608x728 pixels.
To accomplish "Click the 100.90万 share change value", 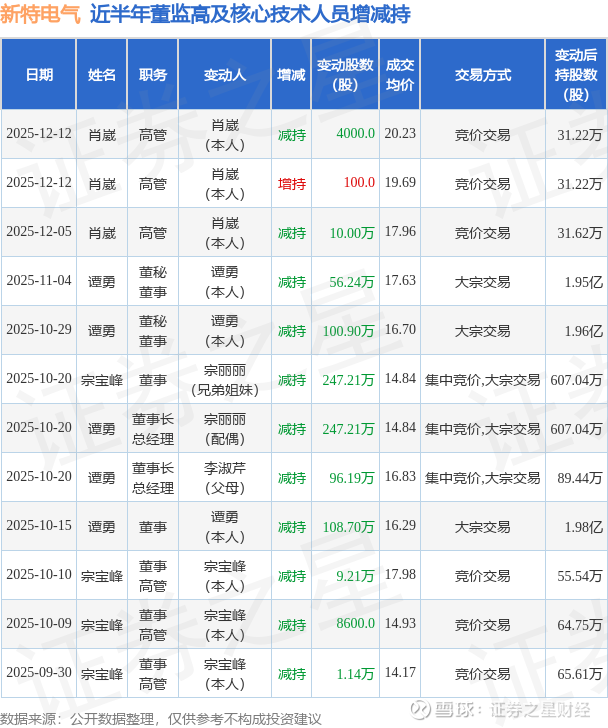I will pyautogui.click(x=349, y=331).
